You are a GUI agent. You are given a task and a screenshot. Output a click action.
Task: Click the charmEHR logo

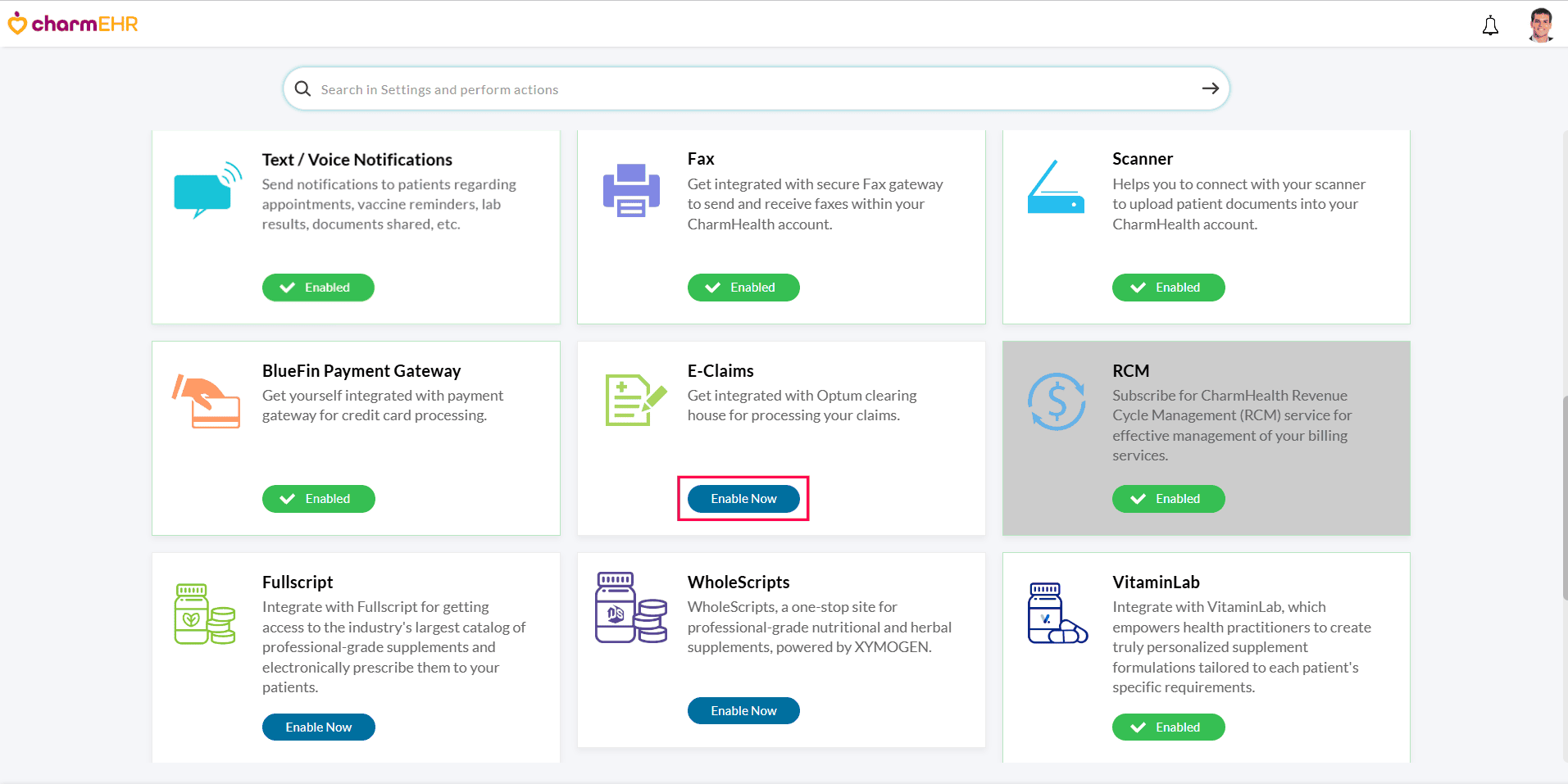(x=72, y=24)
